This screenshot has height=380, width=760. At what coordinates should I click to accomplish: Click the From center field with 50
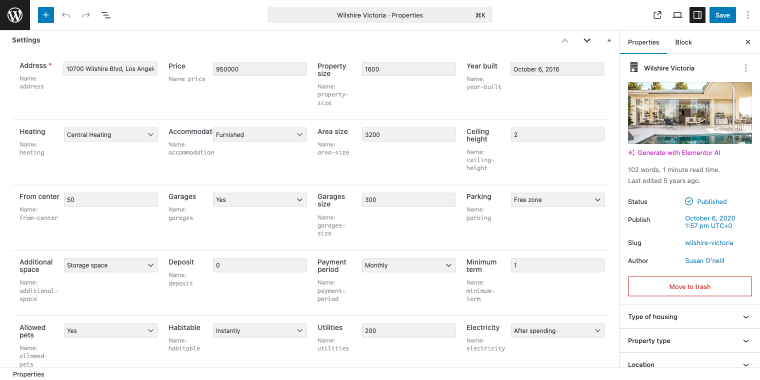pyautogui.click(x=111, y=200)
